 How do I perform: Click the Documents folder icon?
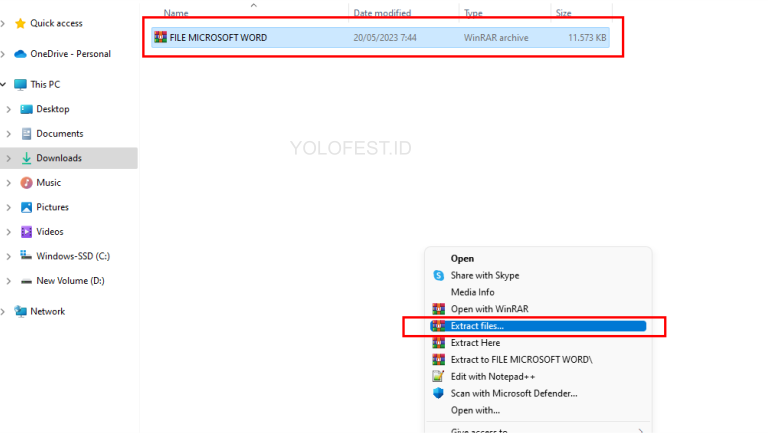(x=26, y=134)
